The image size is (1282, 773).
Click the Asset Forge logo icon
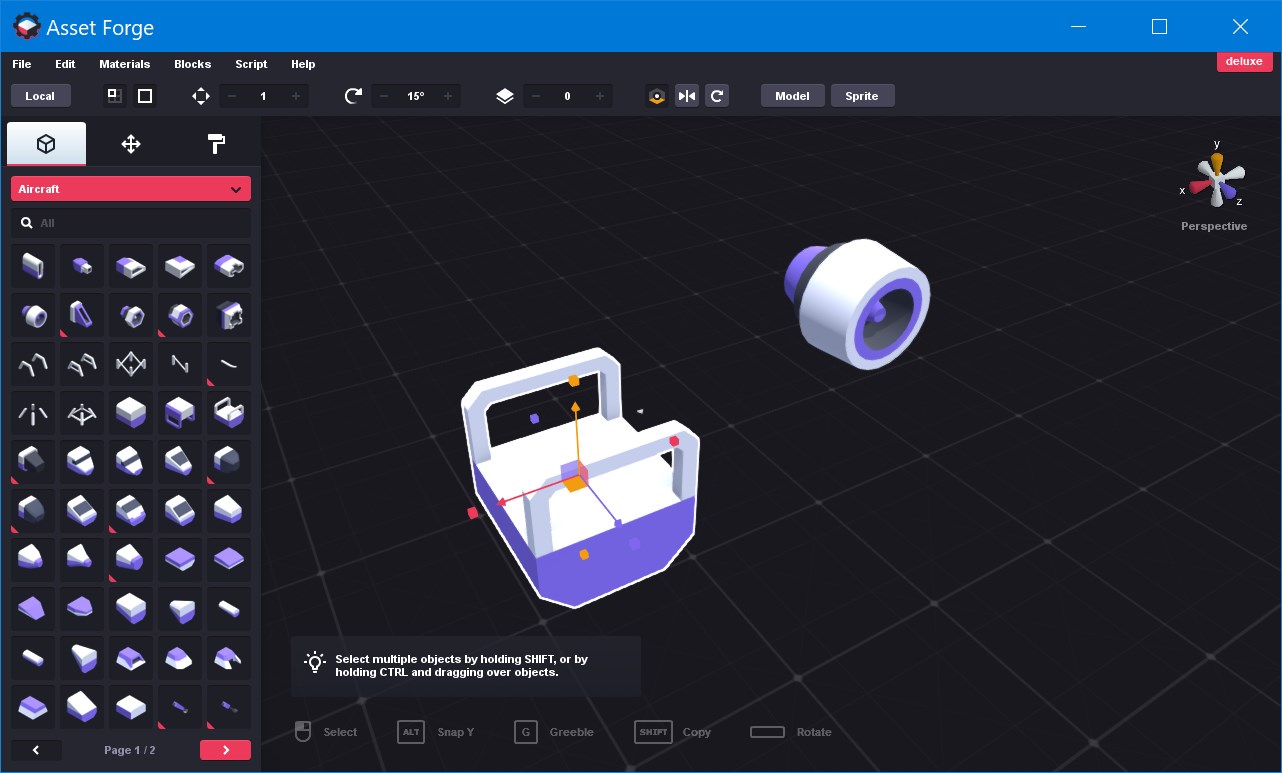(x=27, y=27)
